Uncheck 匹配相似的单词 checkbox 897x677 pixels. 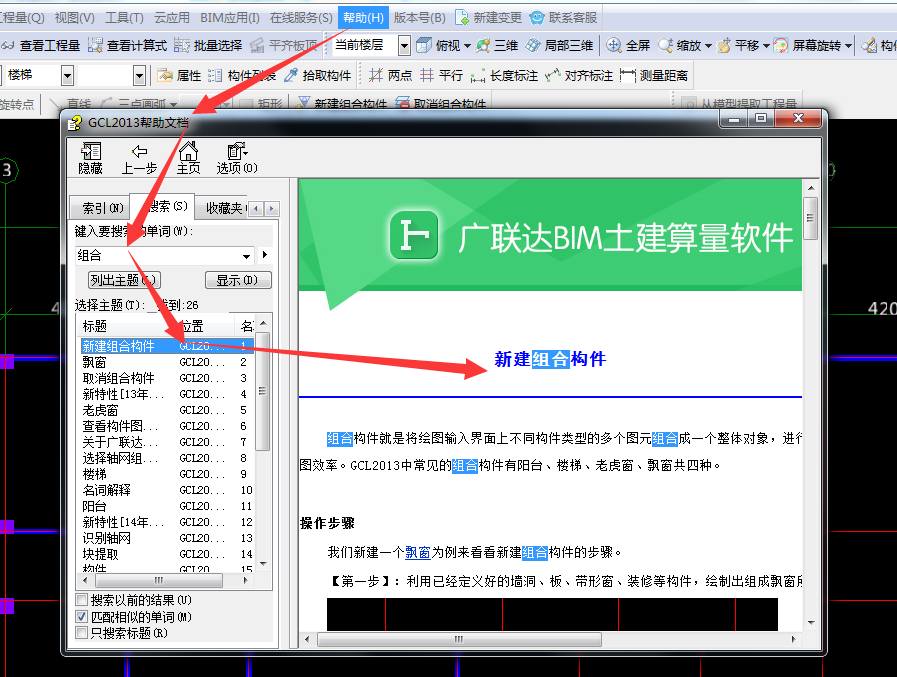(82, 616)
